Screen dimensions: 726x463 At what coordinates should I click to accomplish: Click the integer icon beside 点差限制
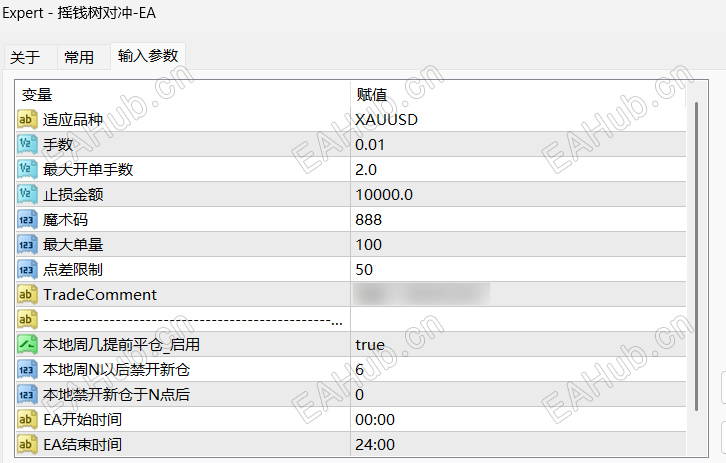click(27, 269)
